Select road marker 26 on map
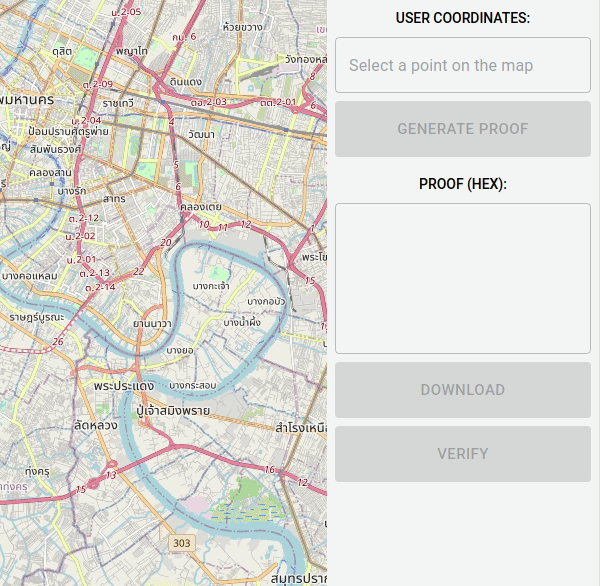The width and height of the screenshot is (600, 586). click(58, 341)
